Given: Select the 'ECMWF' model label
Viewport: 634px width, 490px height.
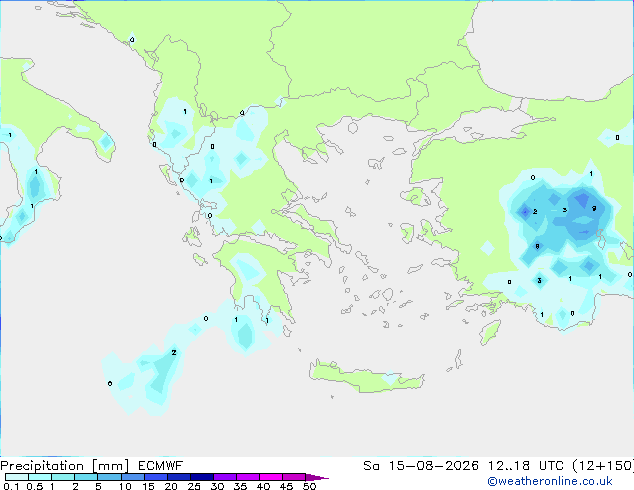Looking at the screenshot, I should (161, 466).
